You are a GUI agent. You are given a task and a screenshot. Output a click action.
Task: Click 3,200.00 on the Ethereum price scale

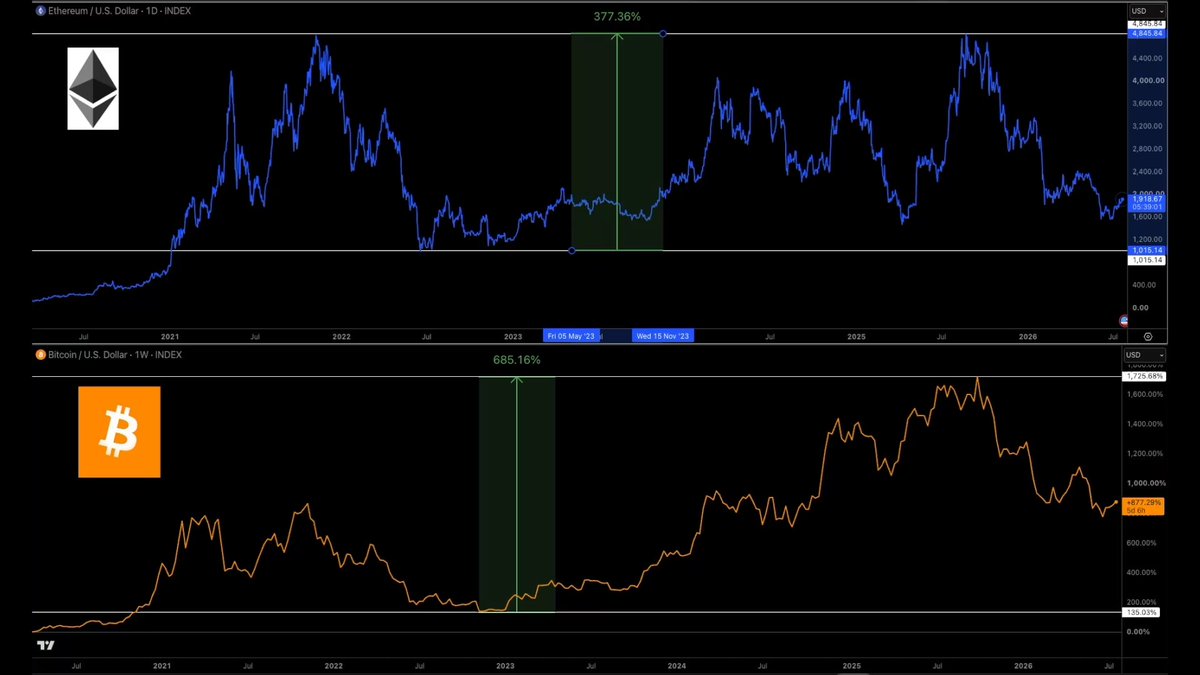1145,126
